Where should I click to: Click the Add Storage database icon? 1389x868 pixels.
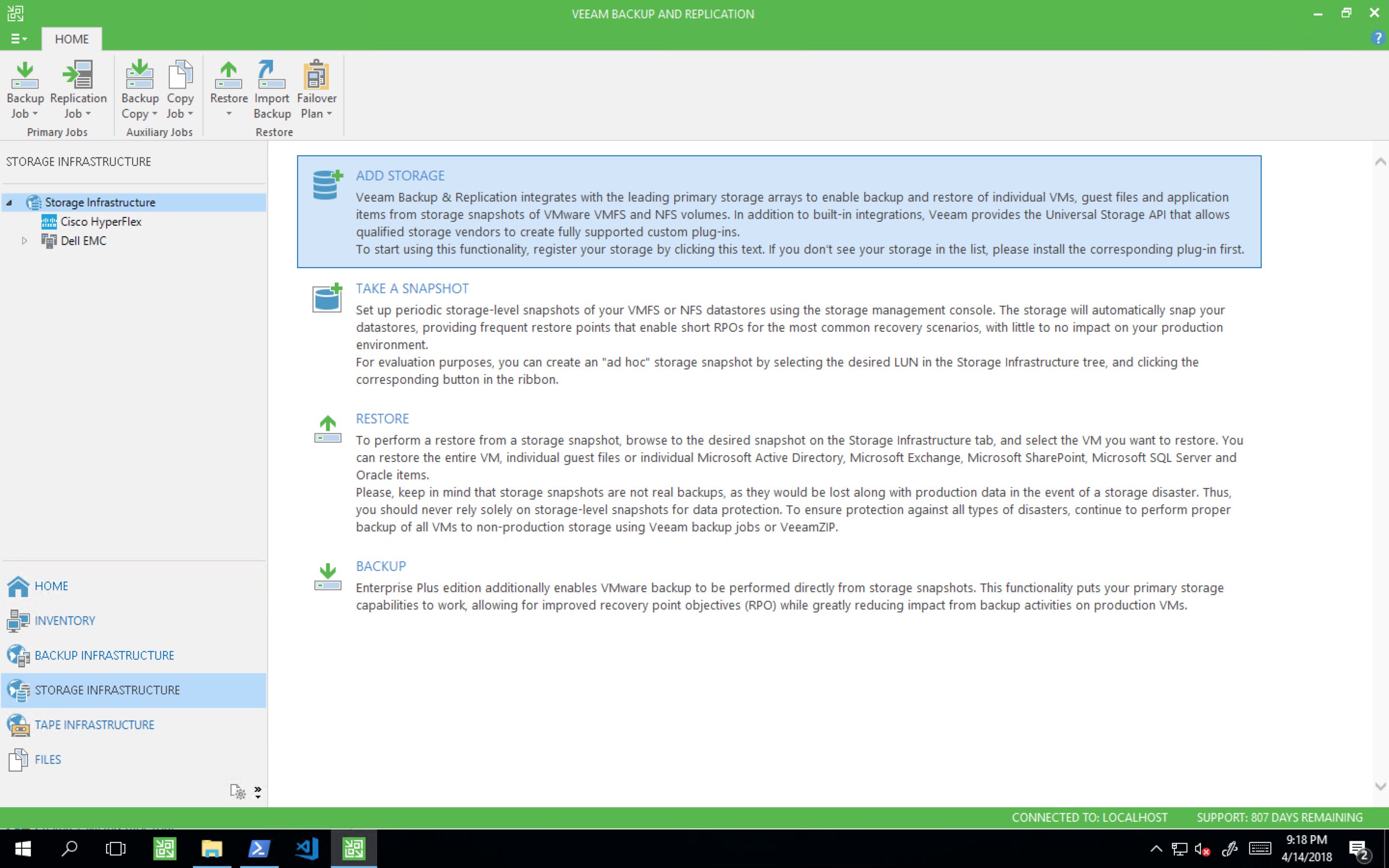click(328, 184)
